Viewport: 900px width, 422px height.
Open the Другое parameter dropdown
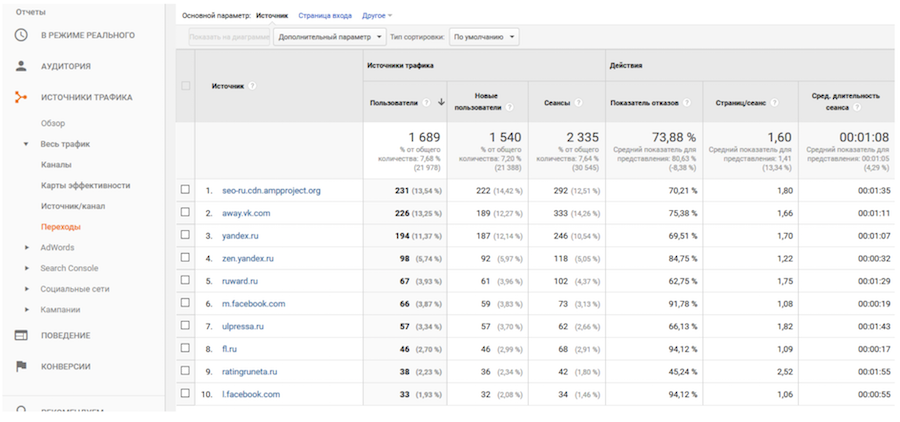click(376, 16)
